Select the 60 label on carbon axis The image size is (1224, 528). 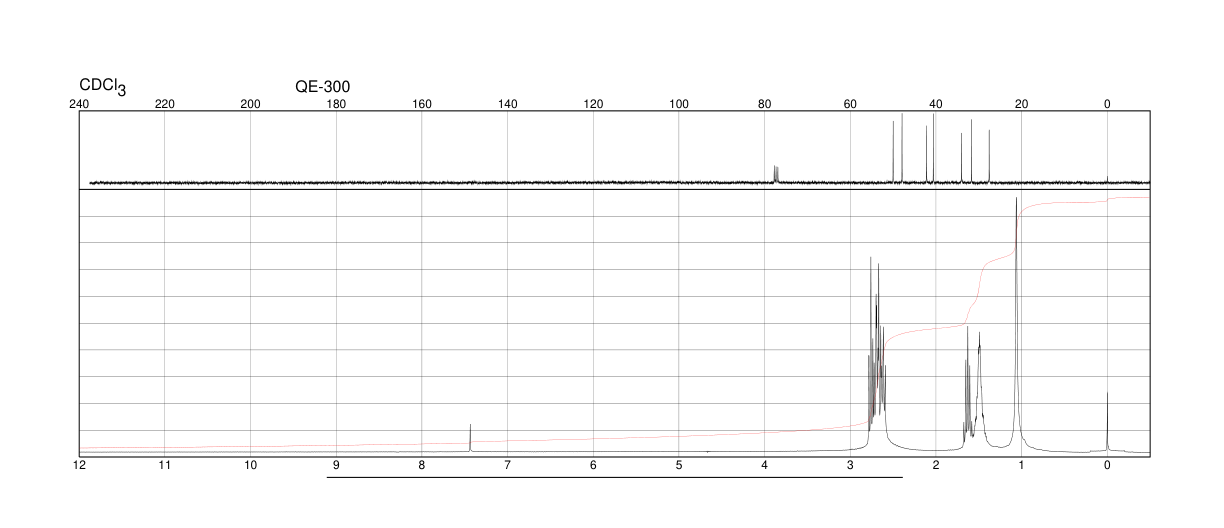tap(850, 104)
